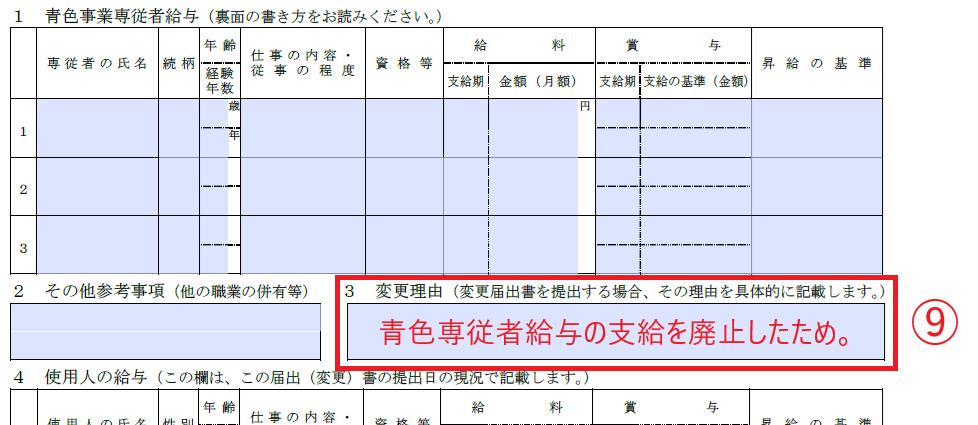This screenshot has width=978, height=425.
Task: Click row 1 昇給の基準 field
Action: tap(816, 128)
